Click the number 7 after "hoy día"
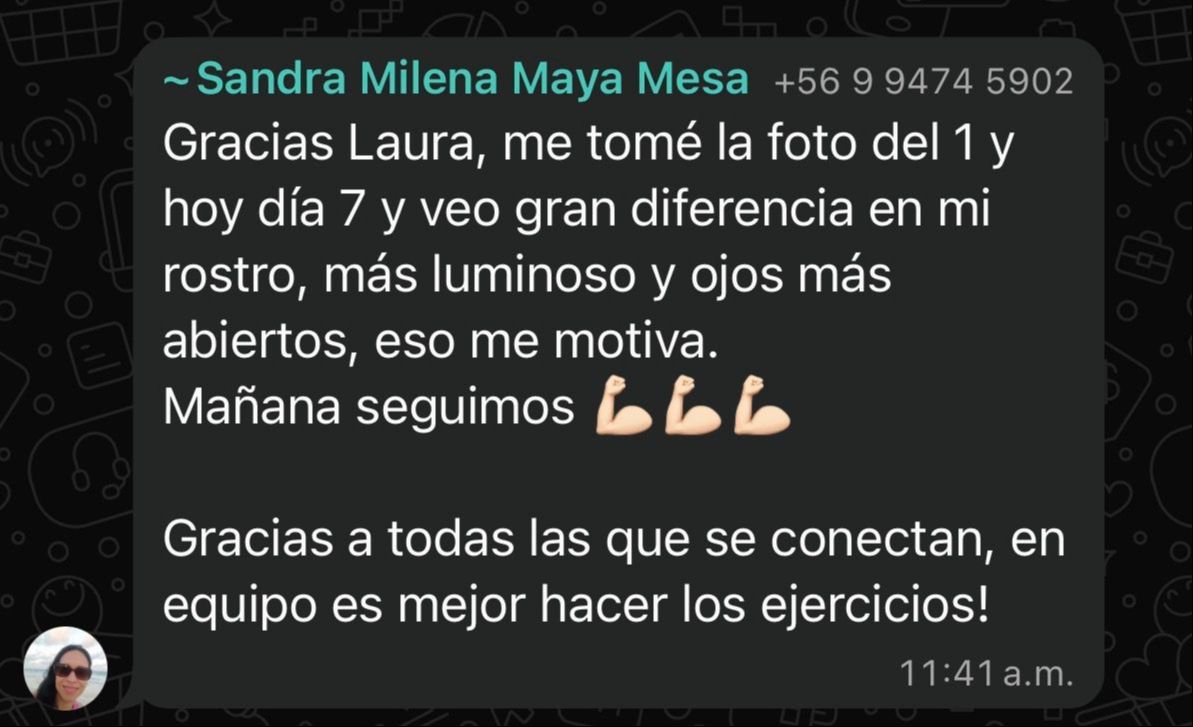 352,209
